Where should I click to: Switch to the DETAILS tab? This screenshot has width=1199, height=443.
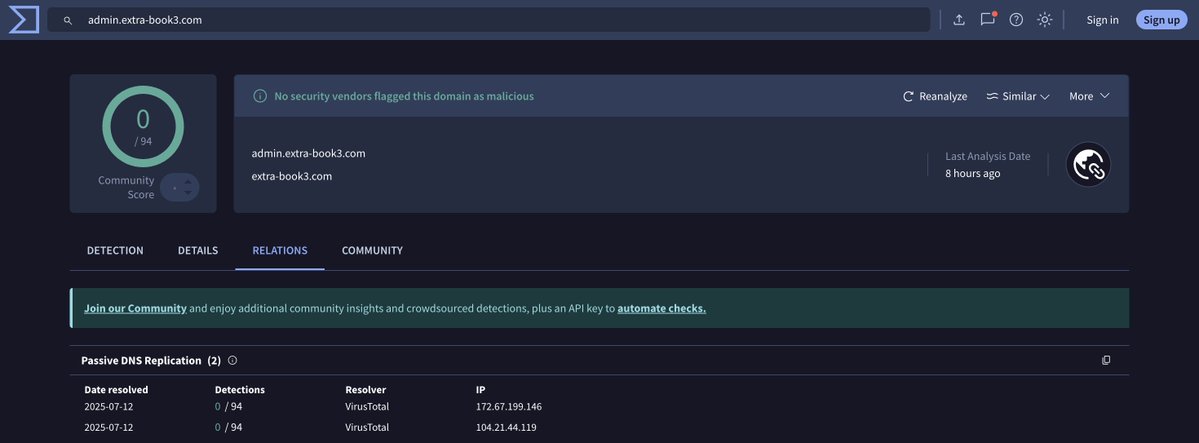198,250
